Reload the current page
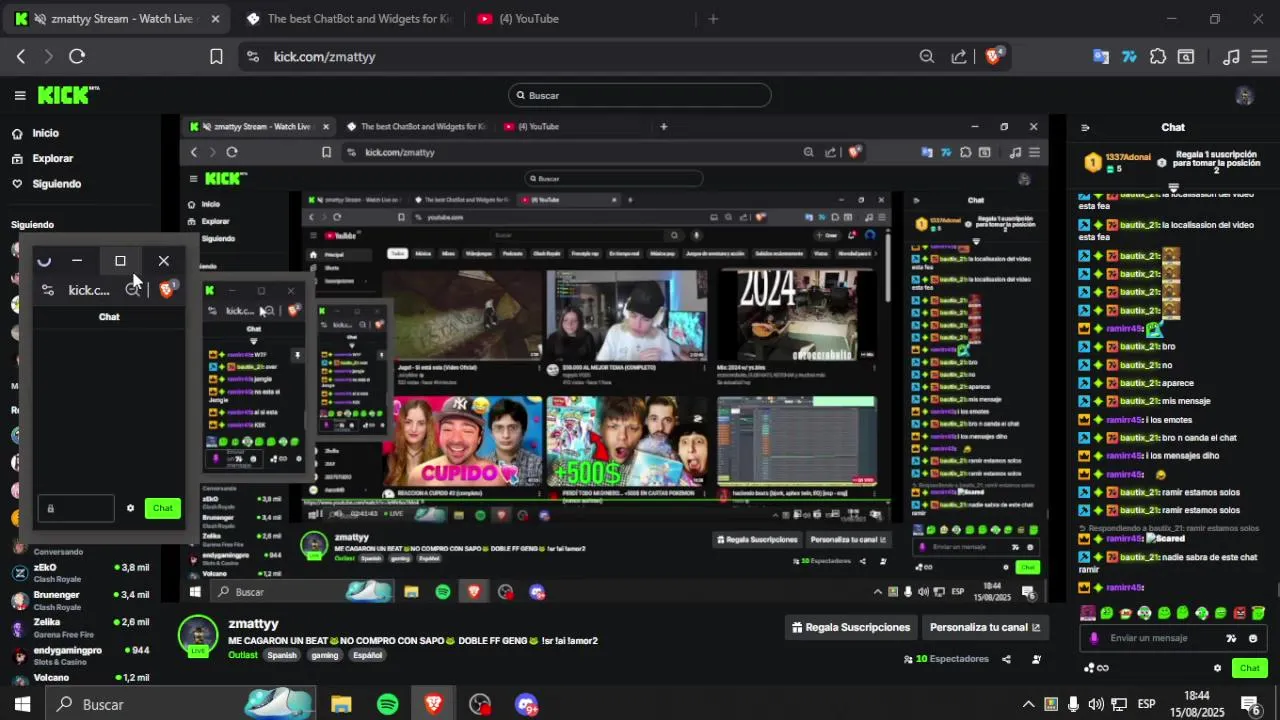 point(77,57)
